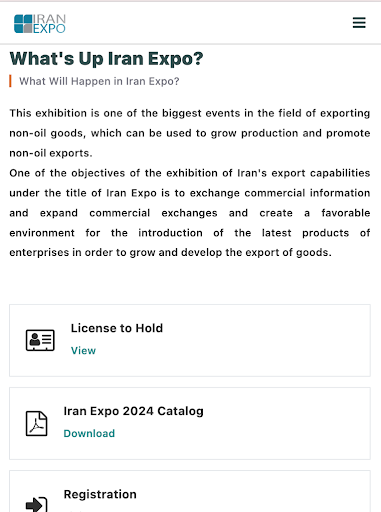
Task: Click the EXPO text in the logo
Action: (49, 29)
